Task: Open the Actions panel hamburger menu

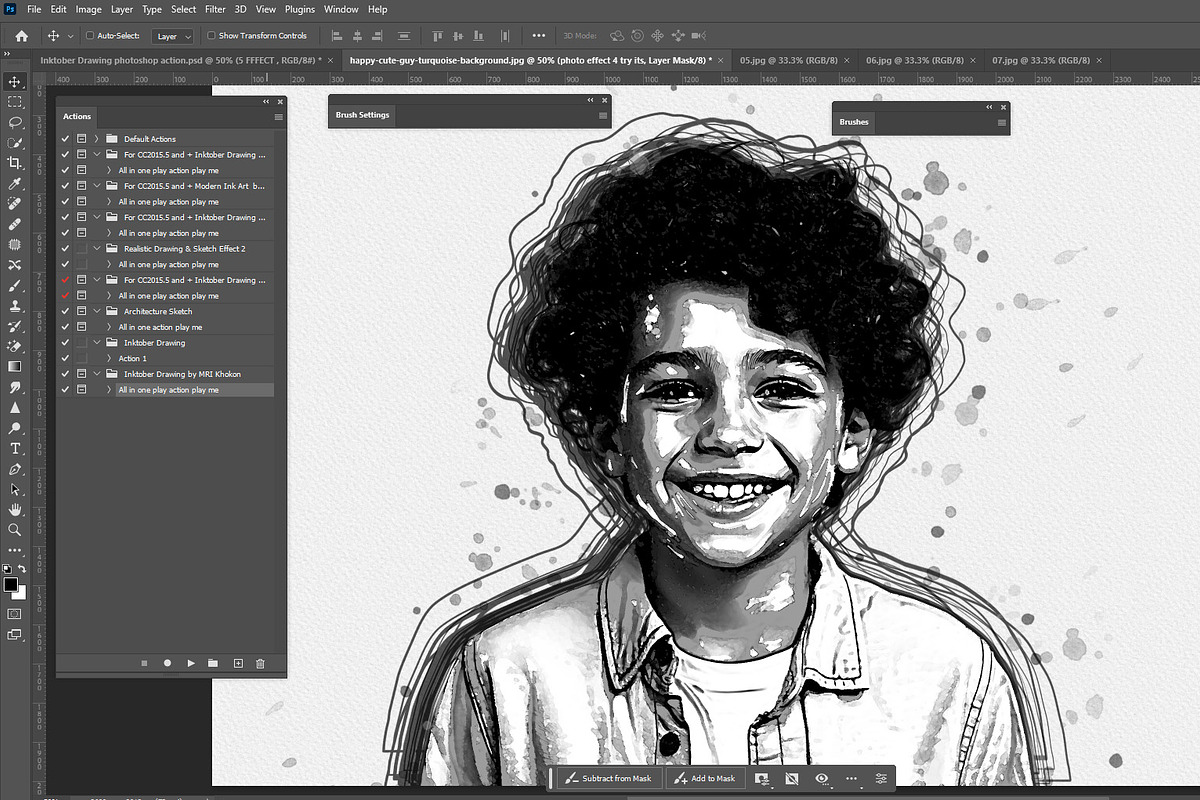Action: [278, 117]
